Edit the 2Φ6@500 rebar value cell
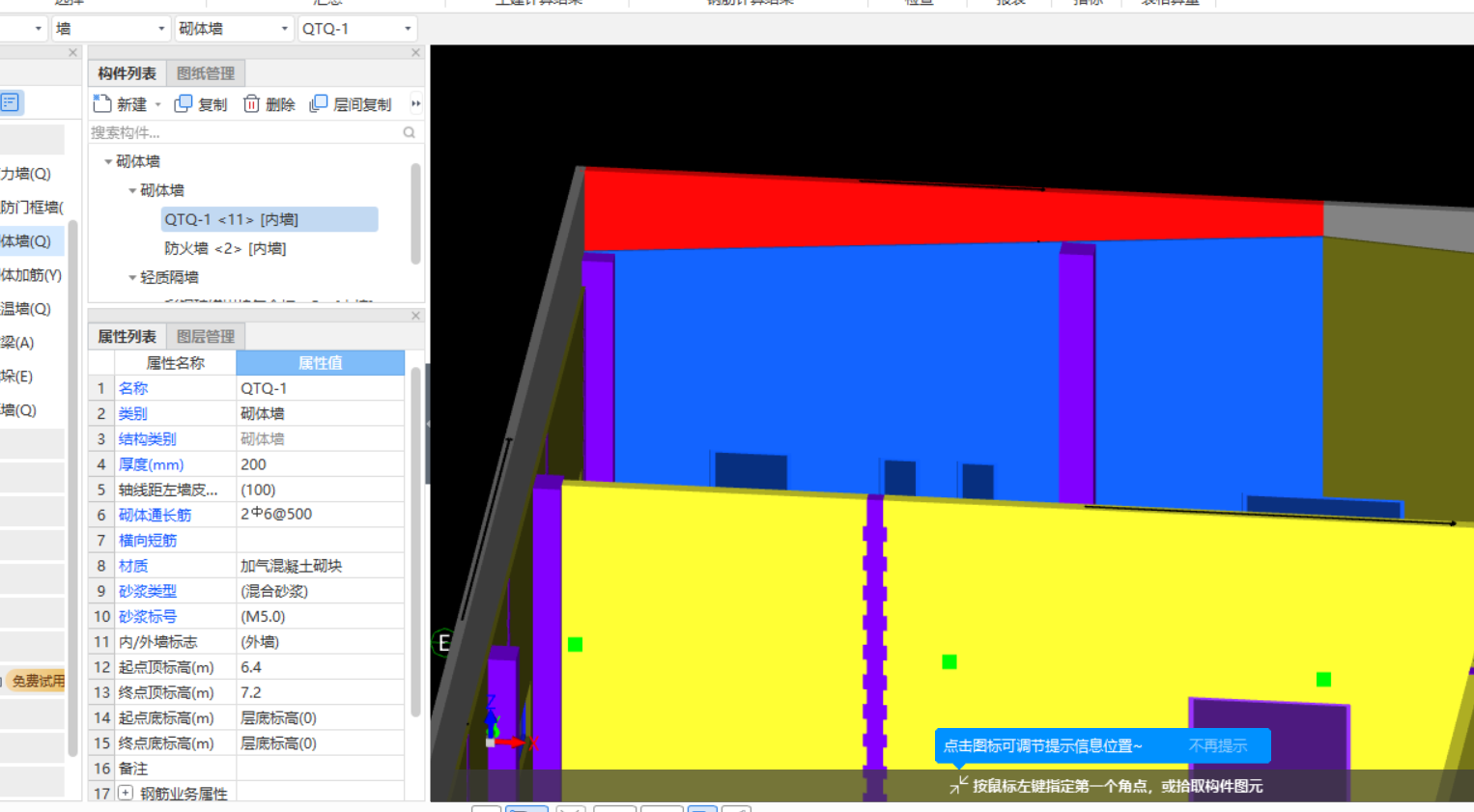Screen dimensions: 1474x812 point(320,515)
